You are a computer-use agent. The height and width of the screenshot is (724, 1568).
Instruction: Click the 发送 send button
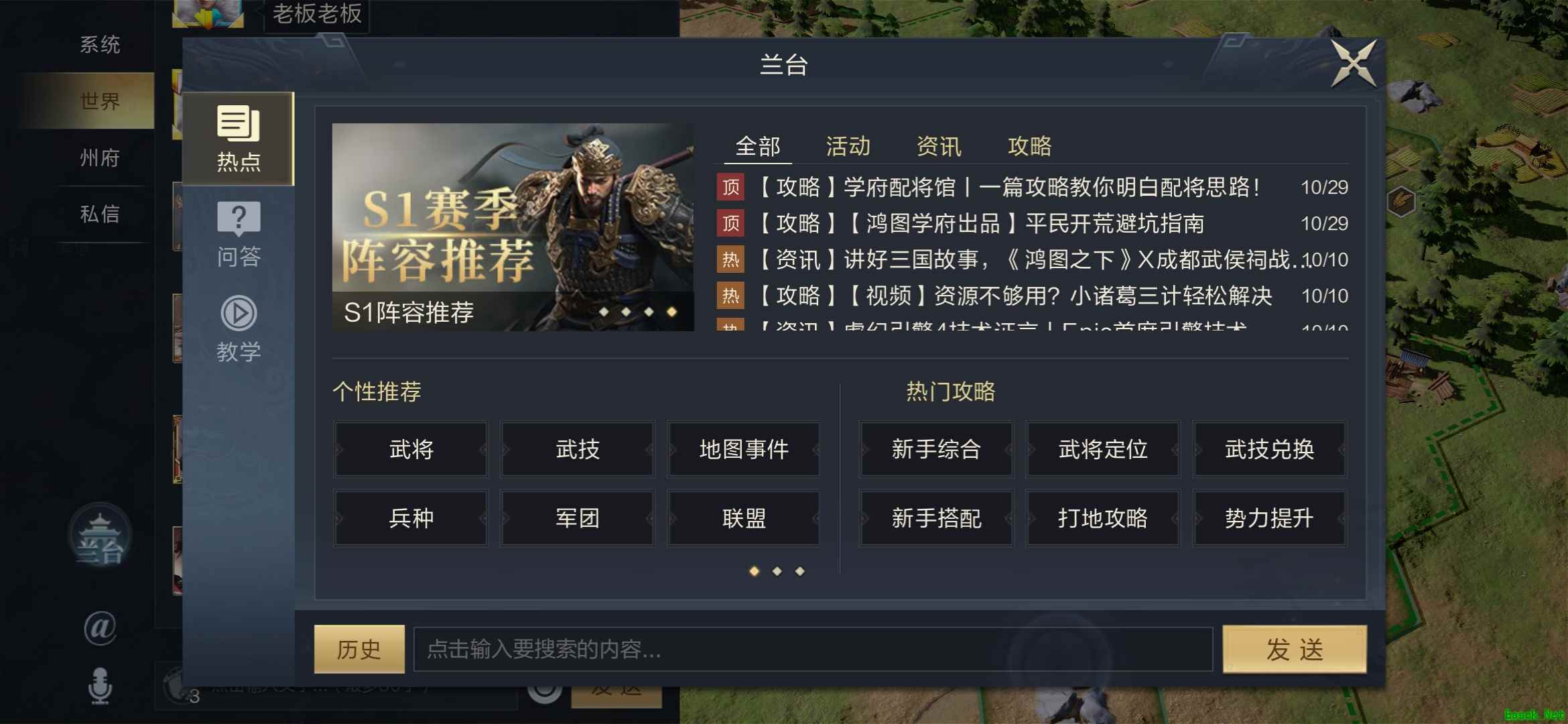point(1294,649)
